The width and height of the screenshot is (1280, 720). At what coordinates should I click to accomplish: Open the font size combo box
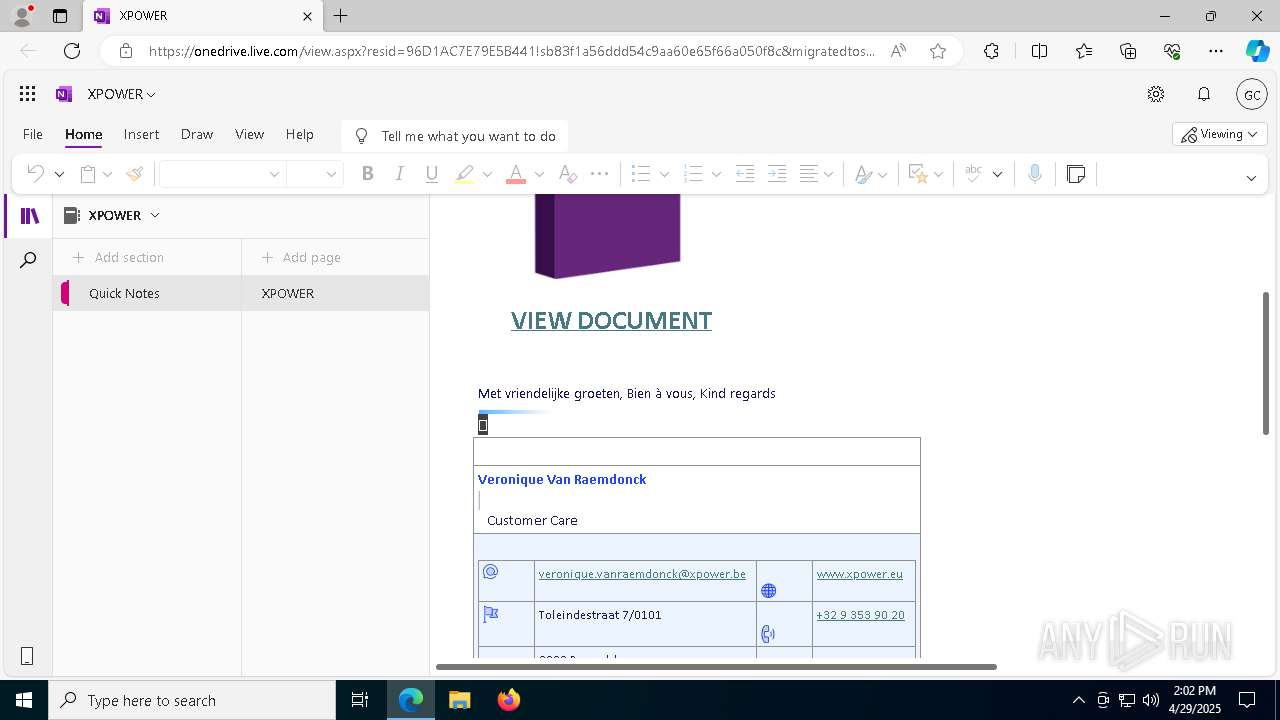(x=315, y=174)
